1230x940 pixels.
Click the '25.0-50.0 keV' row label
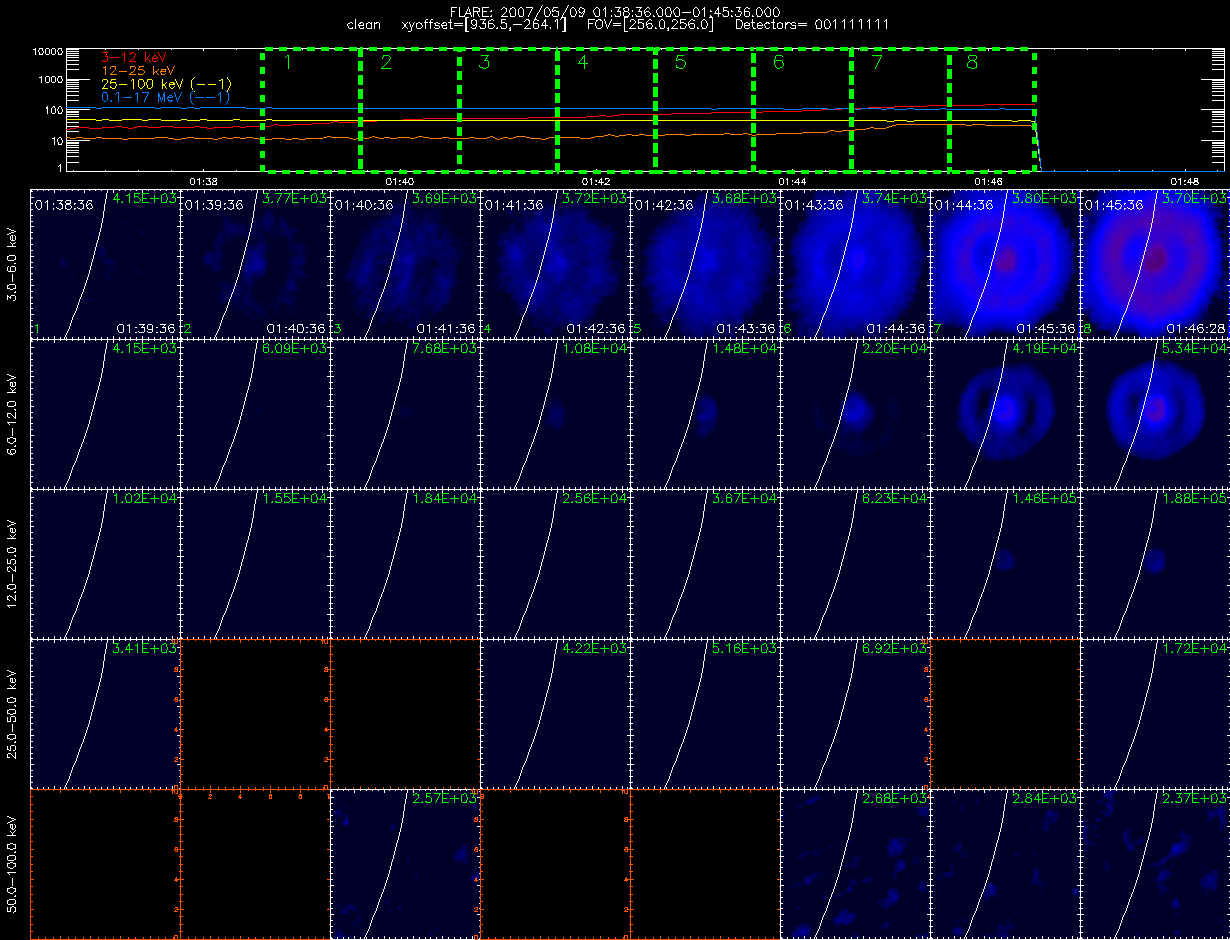coord(12,713)
